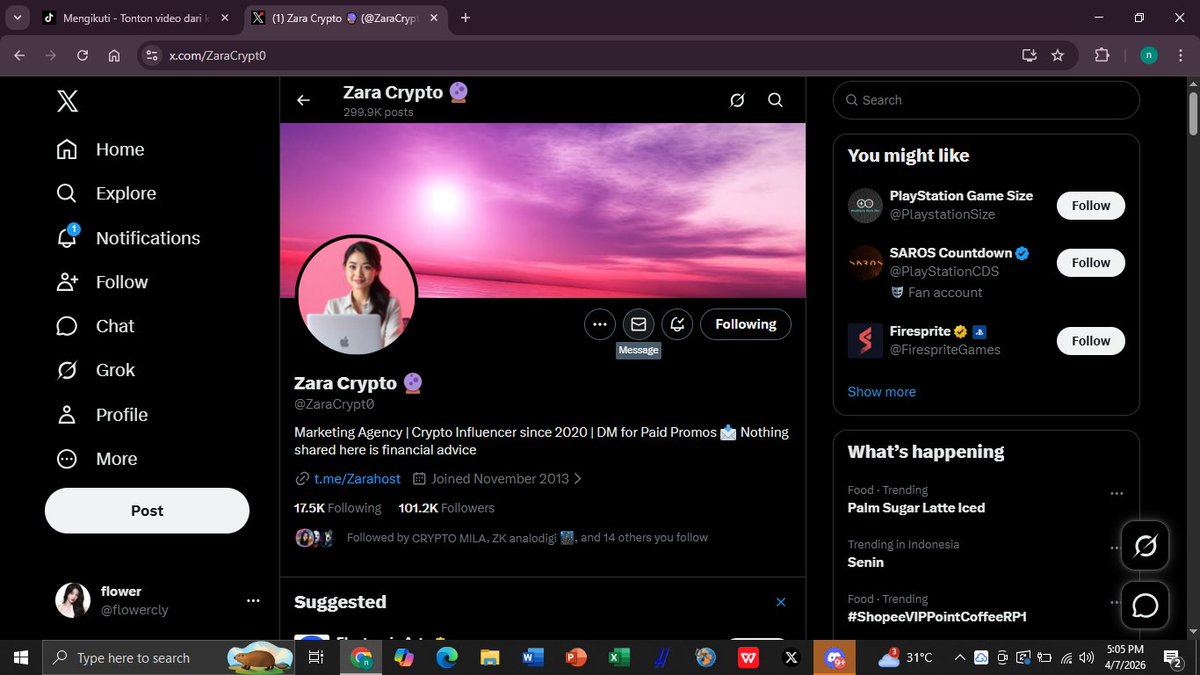Open Chrome profile avatar n
Screen dimensions: 1200x675
[1149, 56]
